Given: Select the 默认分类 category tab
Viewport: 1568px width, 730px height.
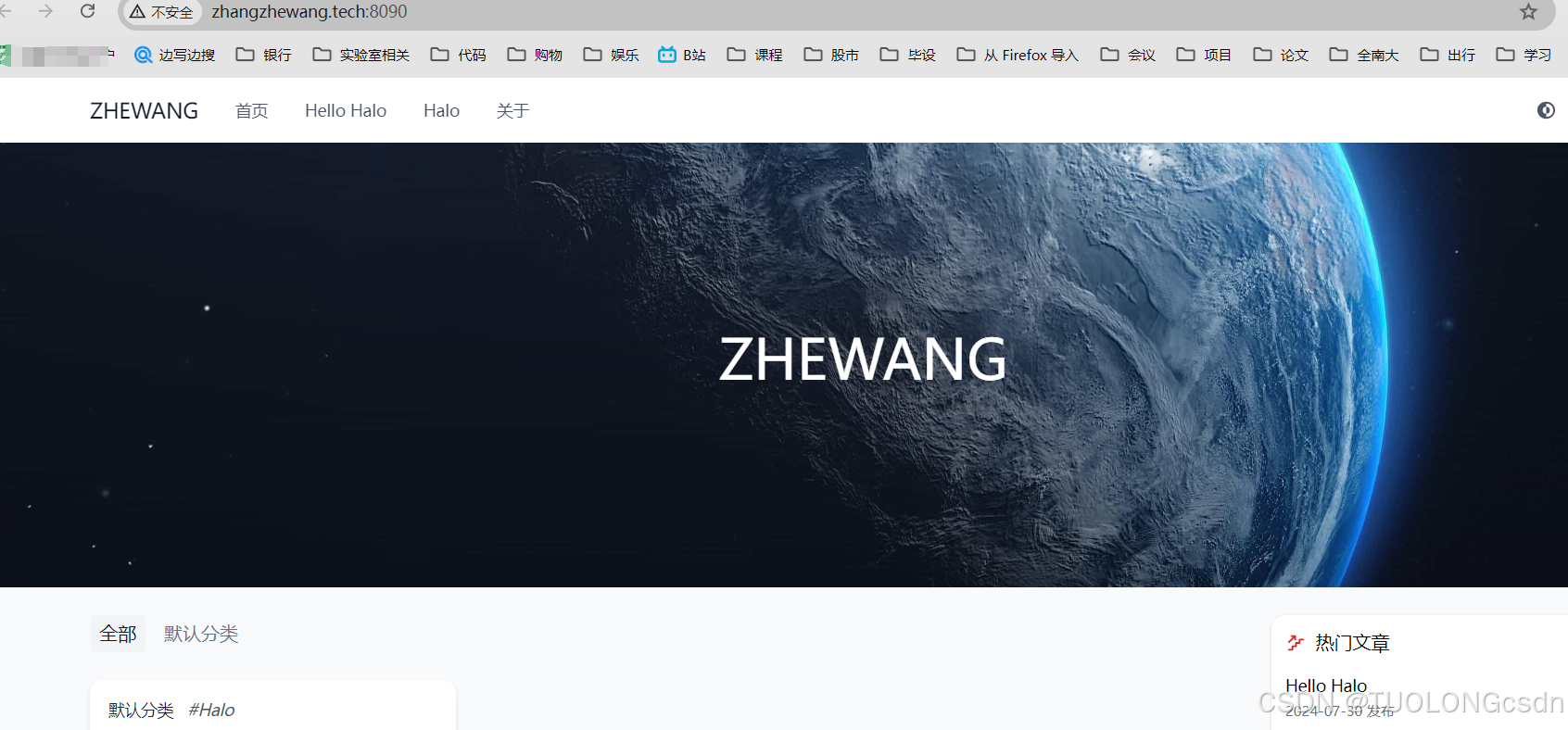Looking at the screenshot, I should point(201,634).
